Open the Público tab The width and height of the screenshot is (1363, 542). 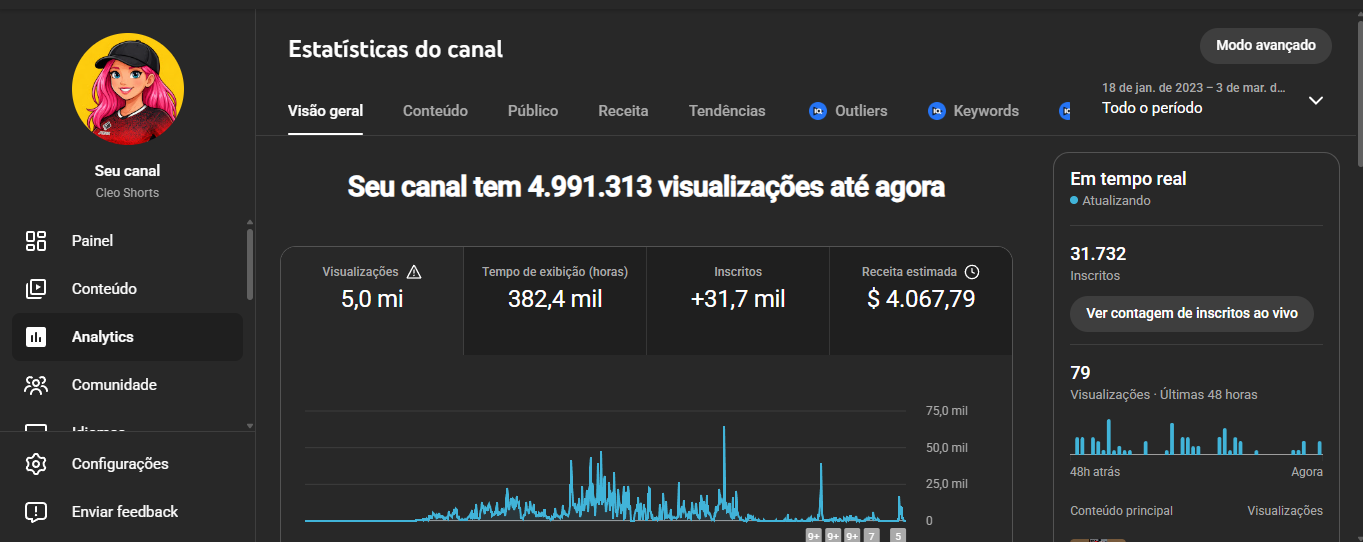point(533,111)
